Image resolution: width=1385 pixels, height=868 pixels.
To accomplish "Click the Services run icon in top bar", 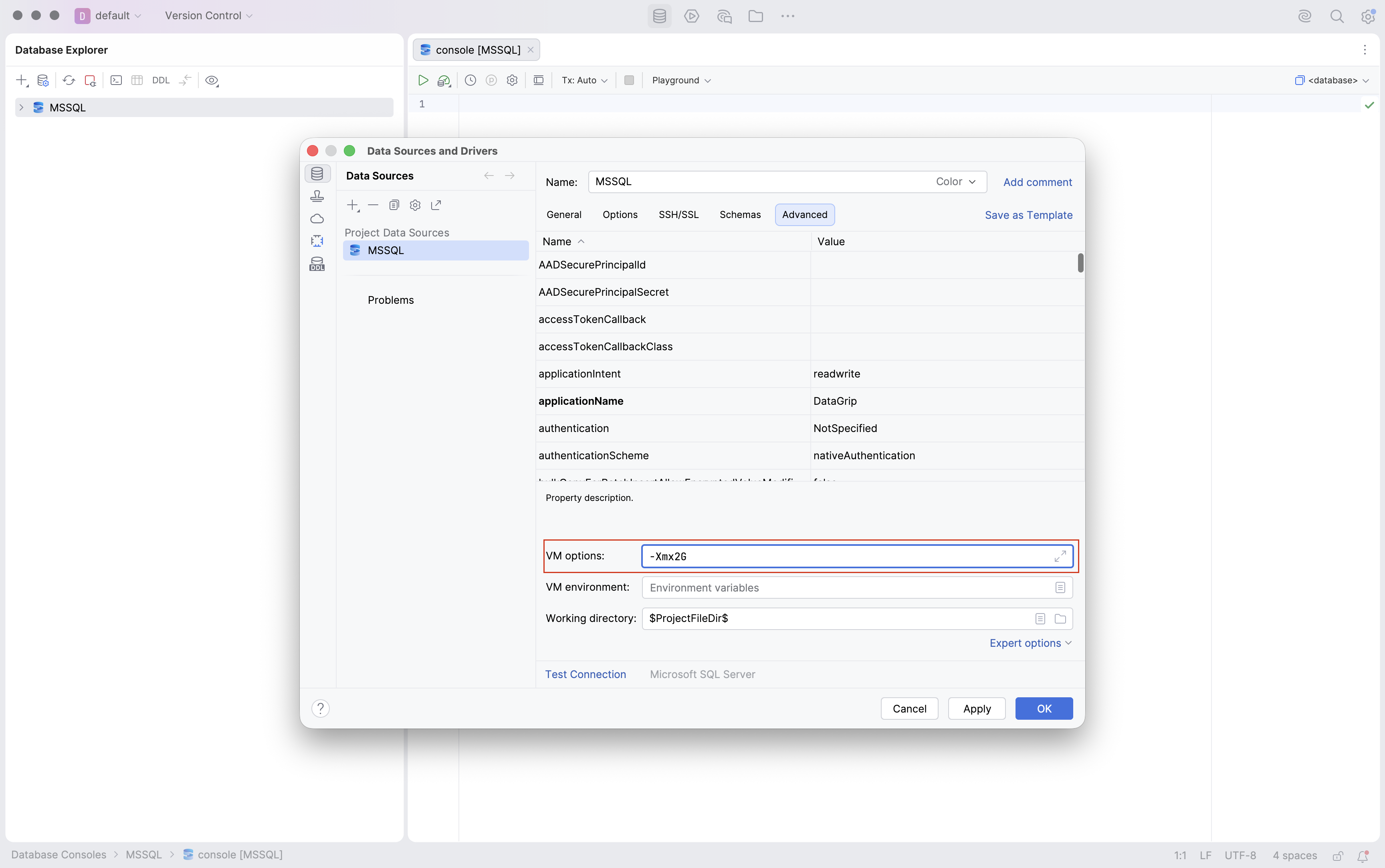I will 692,16.
